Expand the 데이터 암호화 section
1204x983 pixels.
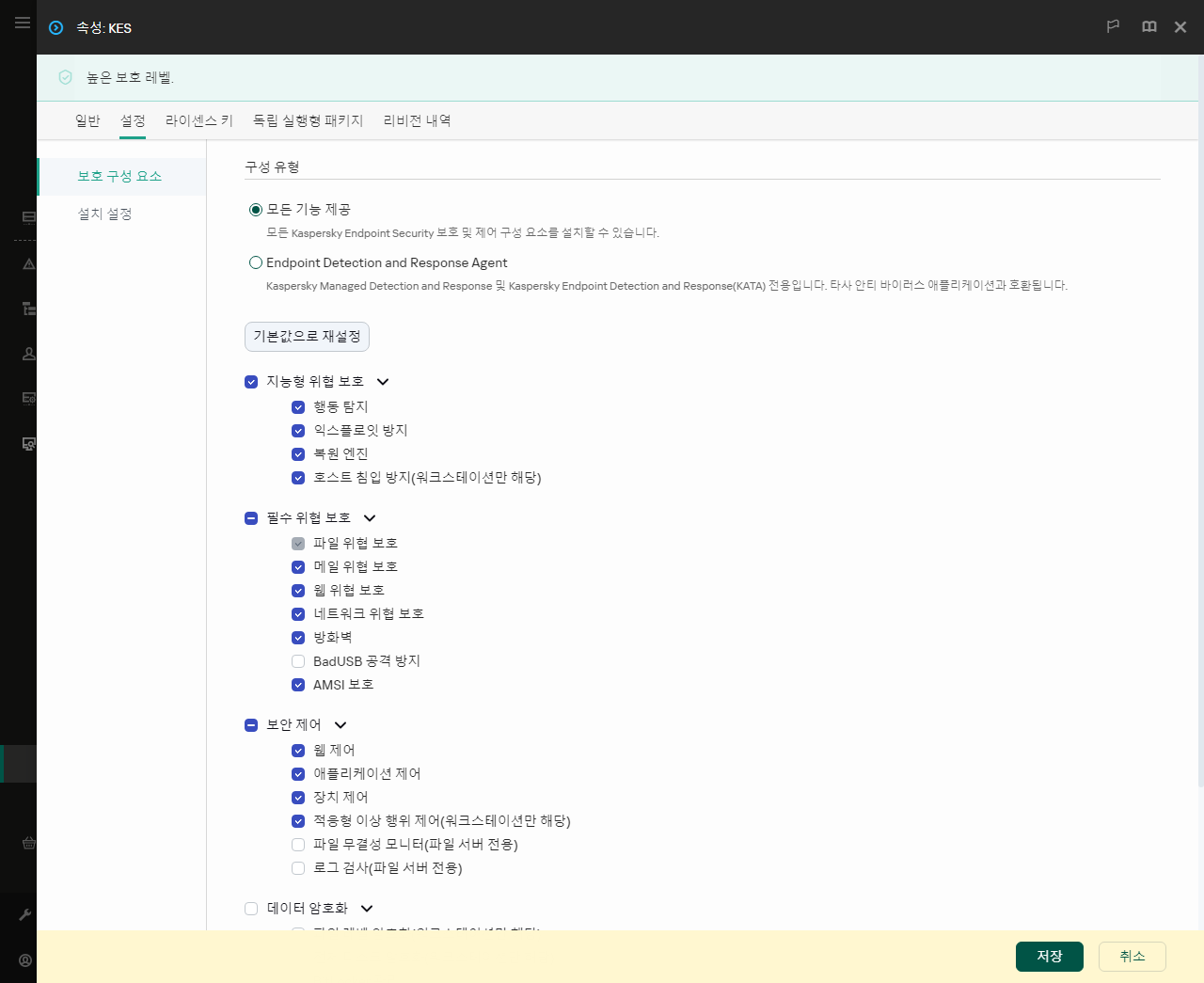tap(367, 909)
